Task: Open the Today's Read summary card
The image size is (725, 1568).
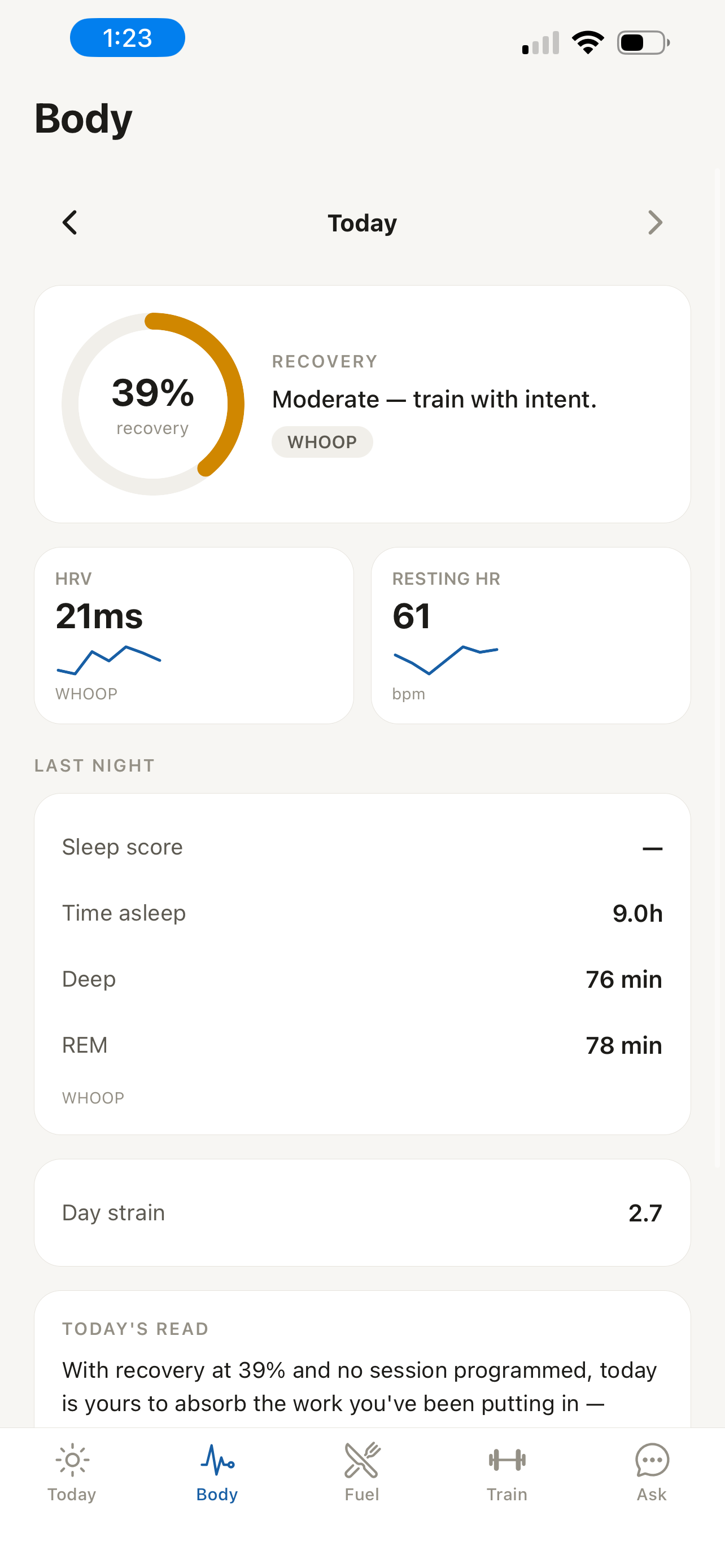Action: 362,1359
